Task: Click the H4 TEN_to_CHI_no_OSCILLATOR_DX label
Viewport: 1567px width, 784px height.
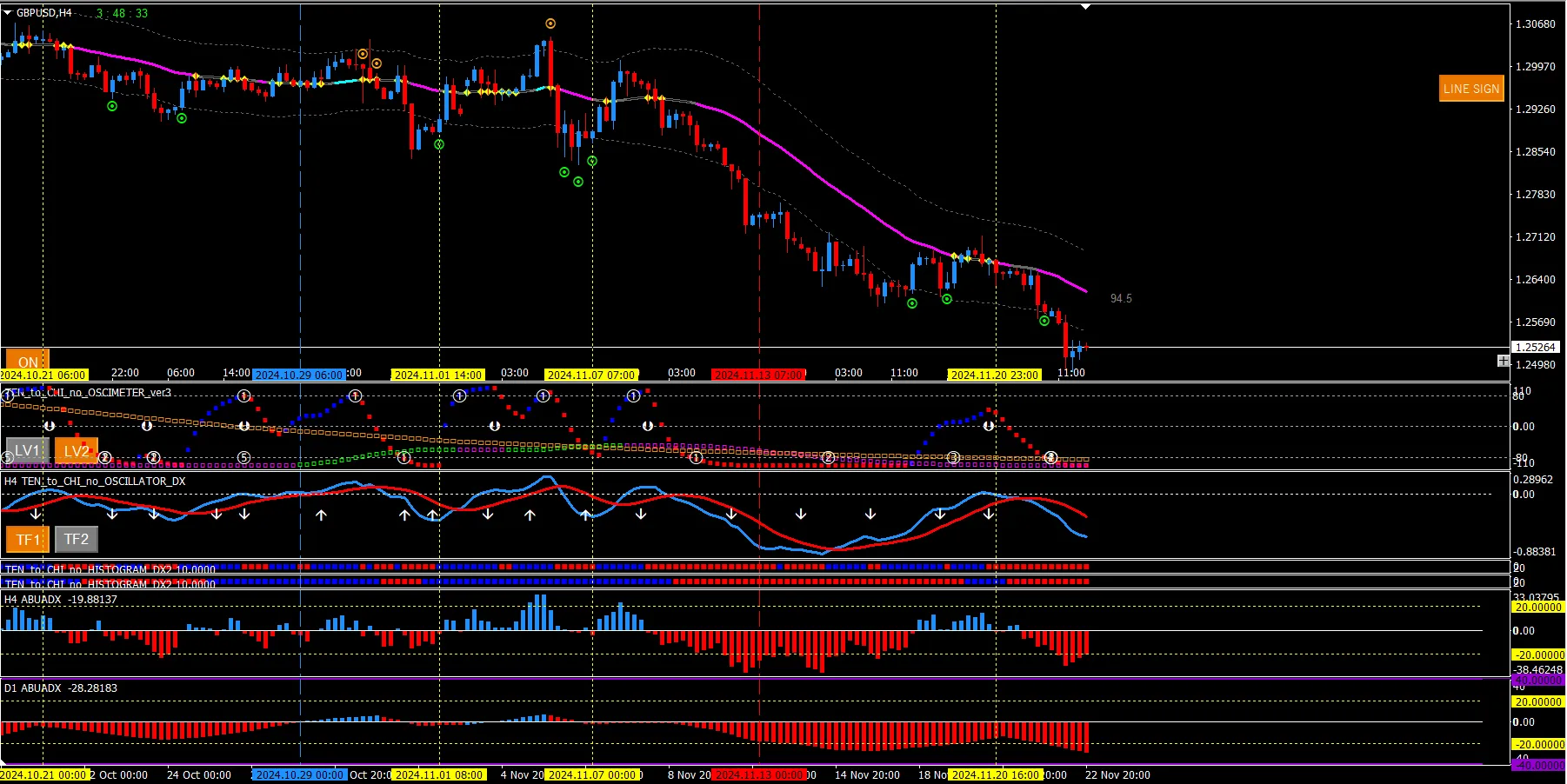Action: click(95, 482)
